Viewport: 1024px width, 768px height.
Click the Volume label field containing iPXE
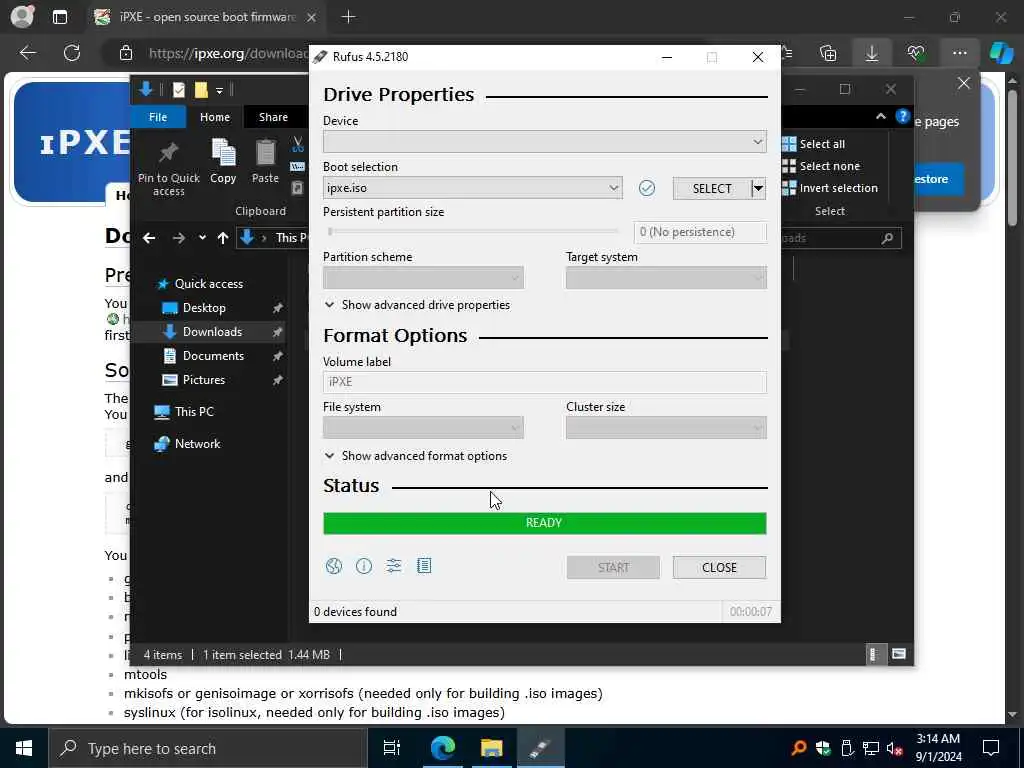(x=545, y=382)
